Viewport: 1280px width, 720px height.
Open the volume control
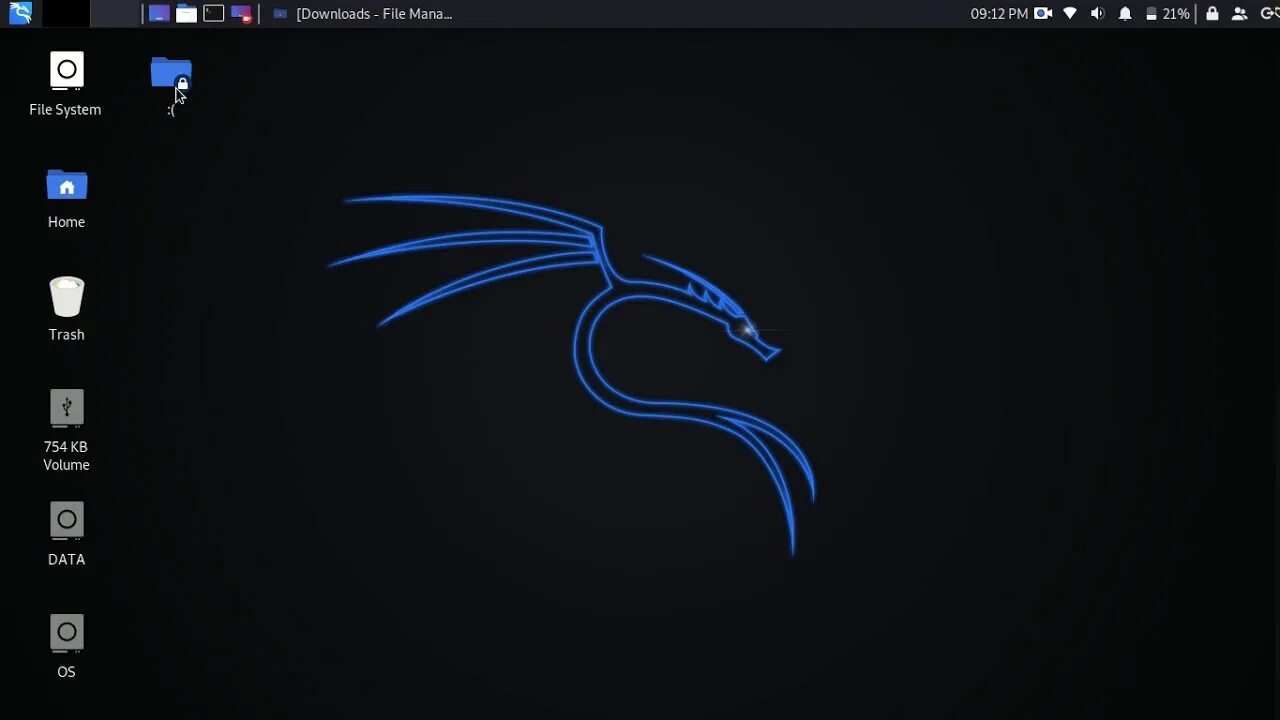point(1097,14)
